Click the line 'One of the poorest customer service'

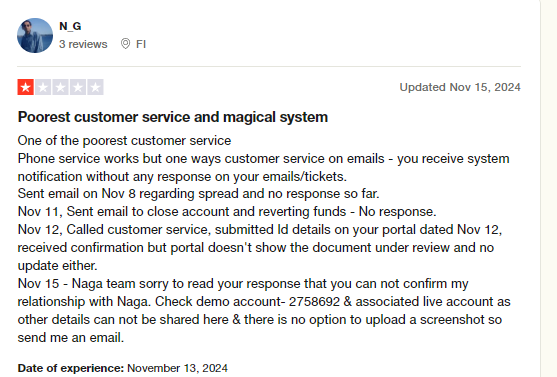tap(124, 141)
